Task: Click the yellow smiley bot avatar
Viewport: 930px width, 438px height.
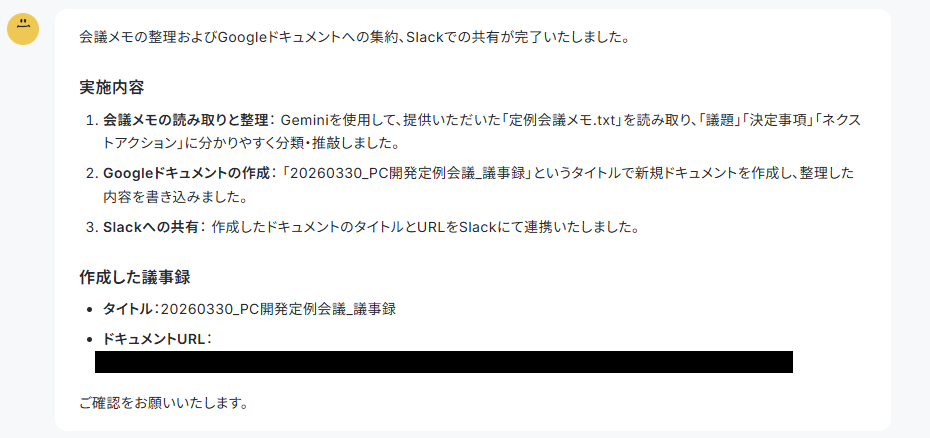Action: coord(23,30)
